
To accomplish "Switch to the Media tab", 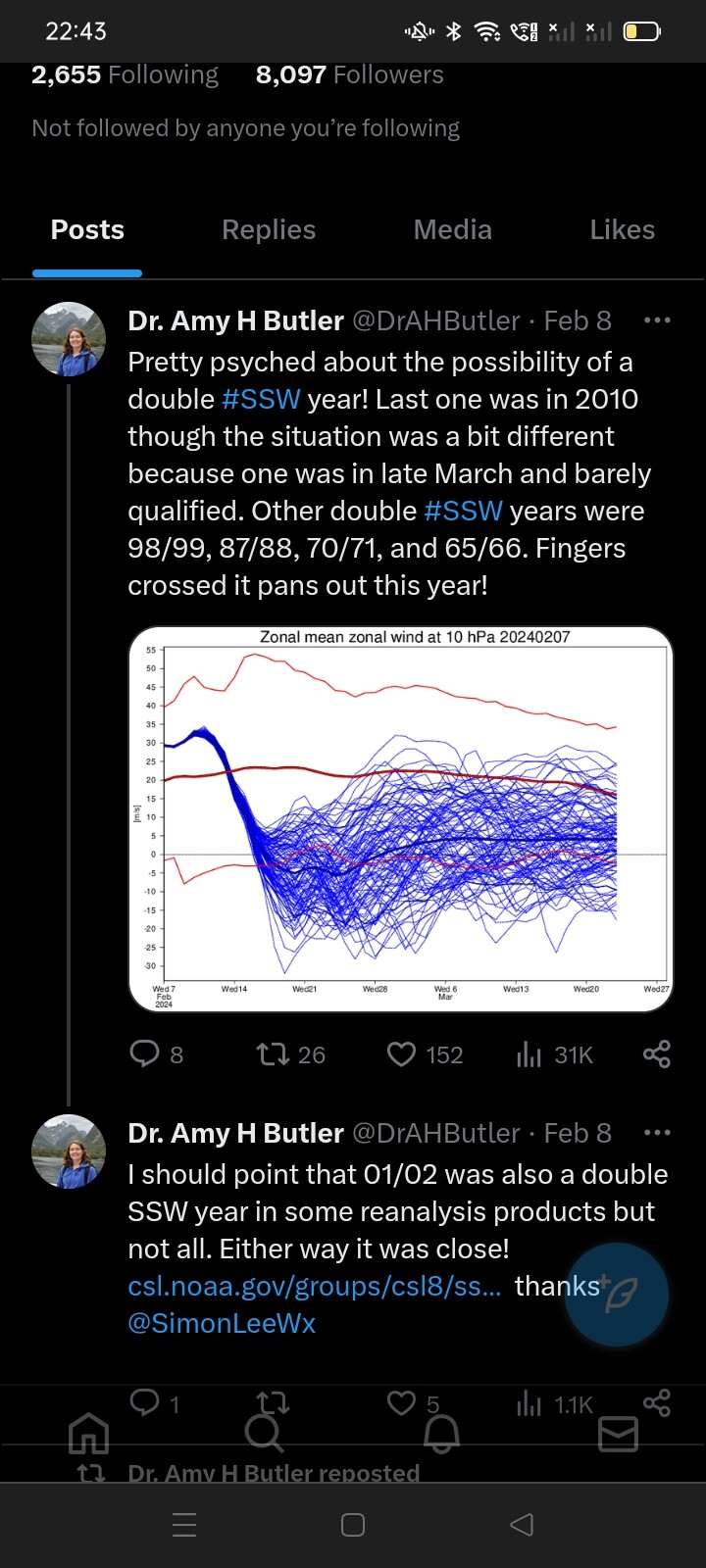I will pyautogui.click(x=452, y=229).
